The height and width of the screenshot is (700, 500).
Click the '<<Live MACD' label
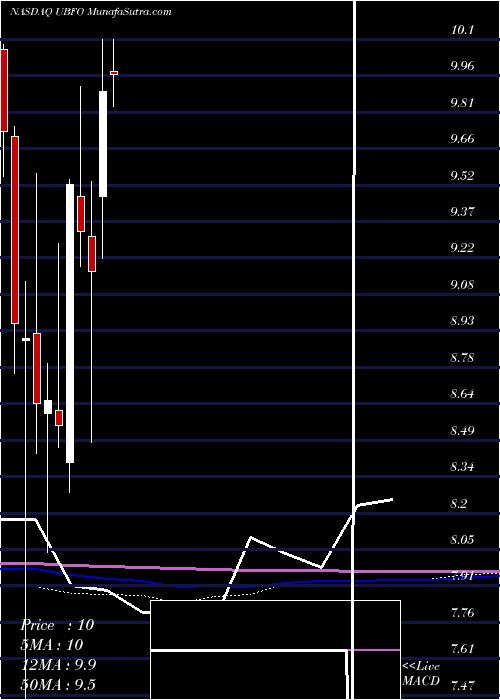click(x=421, y=674)
